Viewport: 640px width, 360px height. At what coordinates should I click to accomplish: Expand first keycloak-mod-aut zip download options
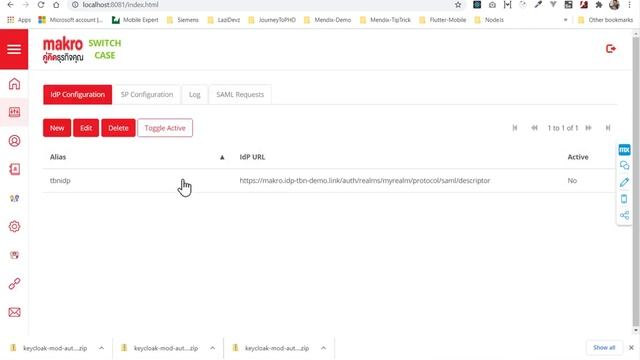101,348
